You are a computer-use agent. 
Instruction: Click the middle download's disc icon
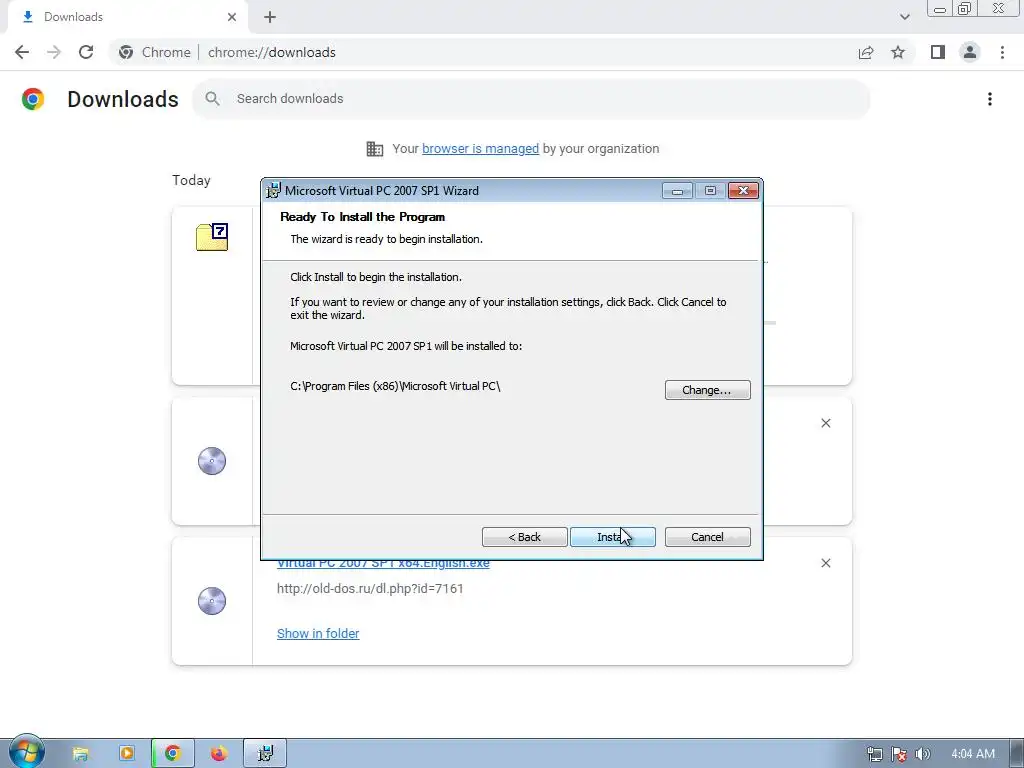(212, 461)
